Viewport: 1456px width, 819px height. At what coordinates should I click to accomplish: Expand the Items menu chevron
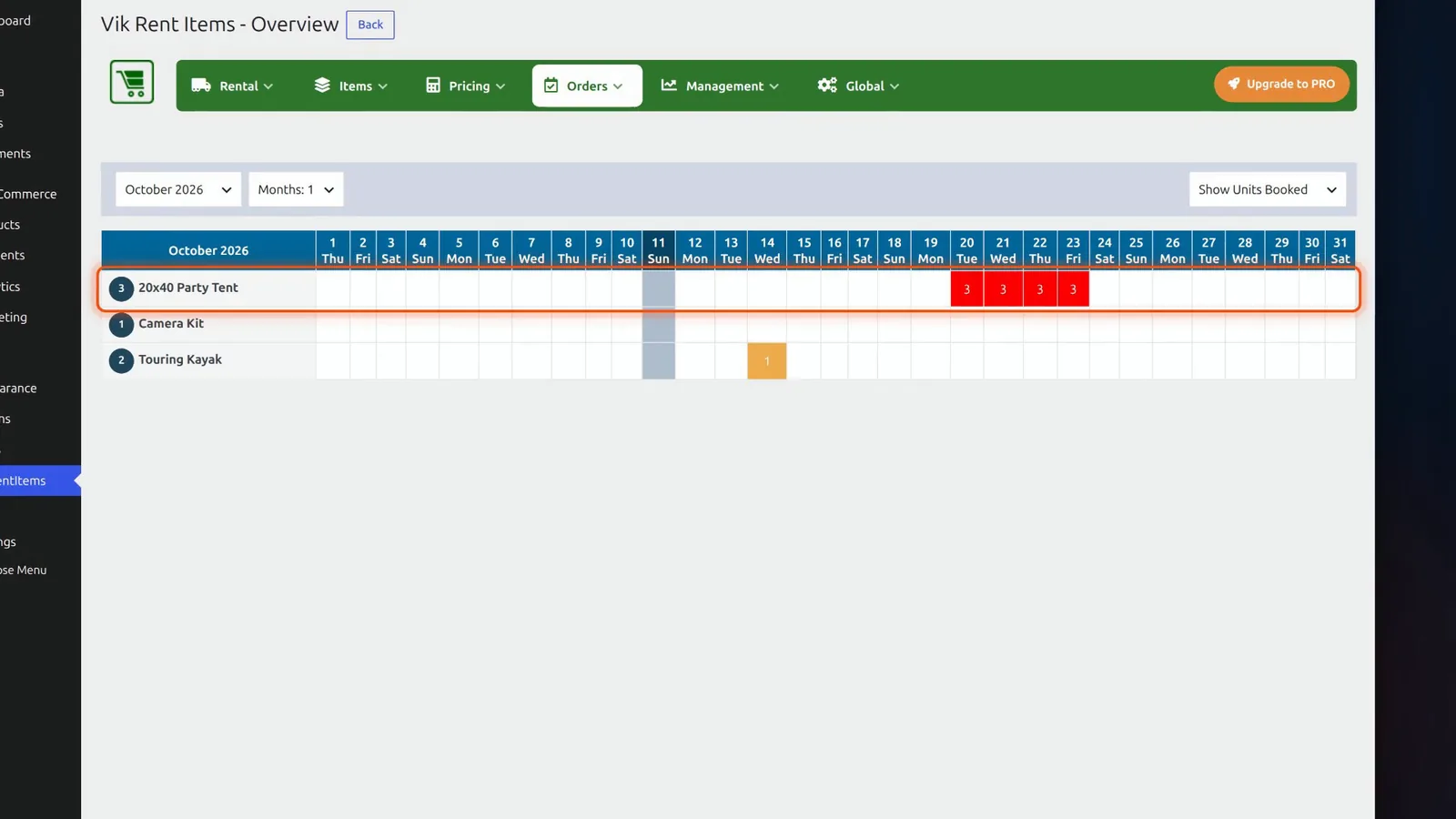pos(383,86)
